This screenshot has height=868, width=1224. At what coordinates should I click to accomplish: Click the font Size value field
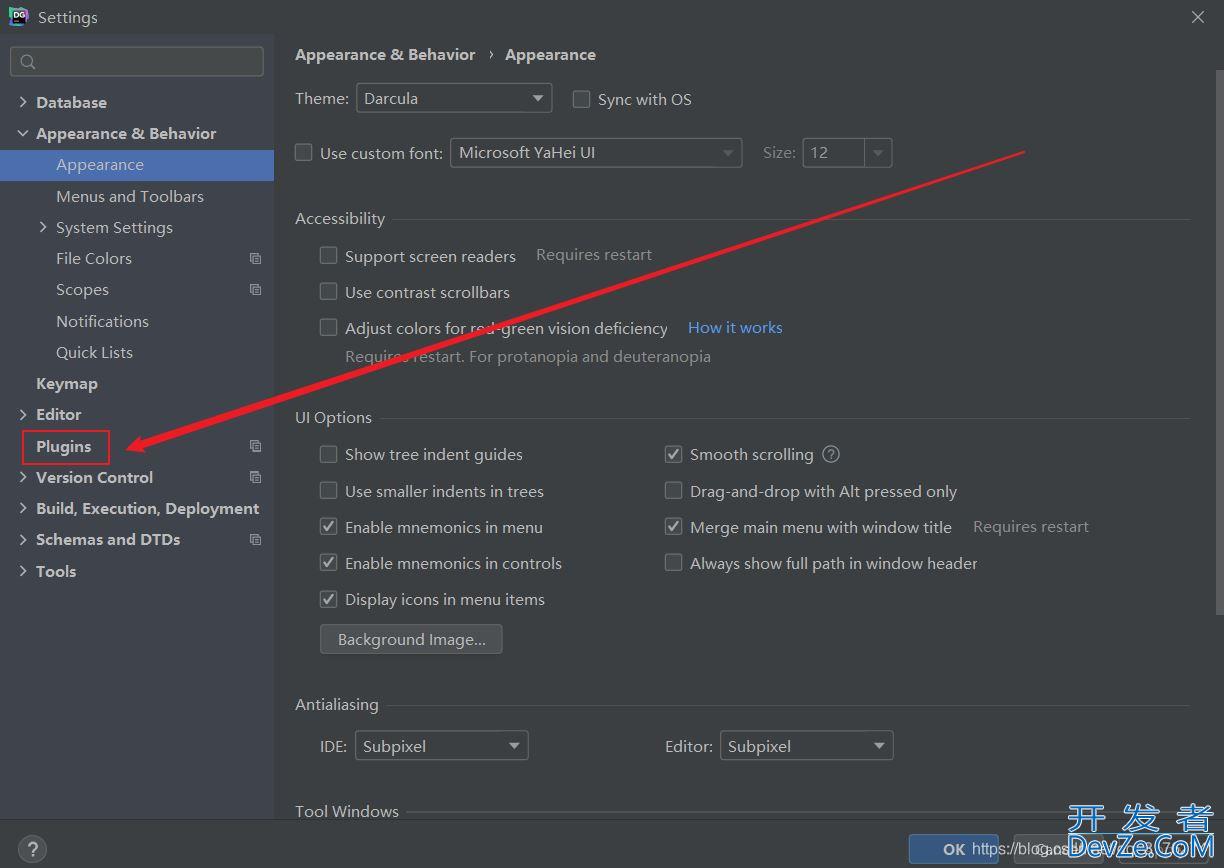(x=834, y=153)
